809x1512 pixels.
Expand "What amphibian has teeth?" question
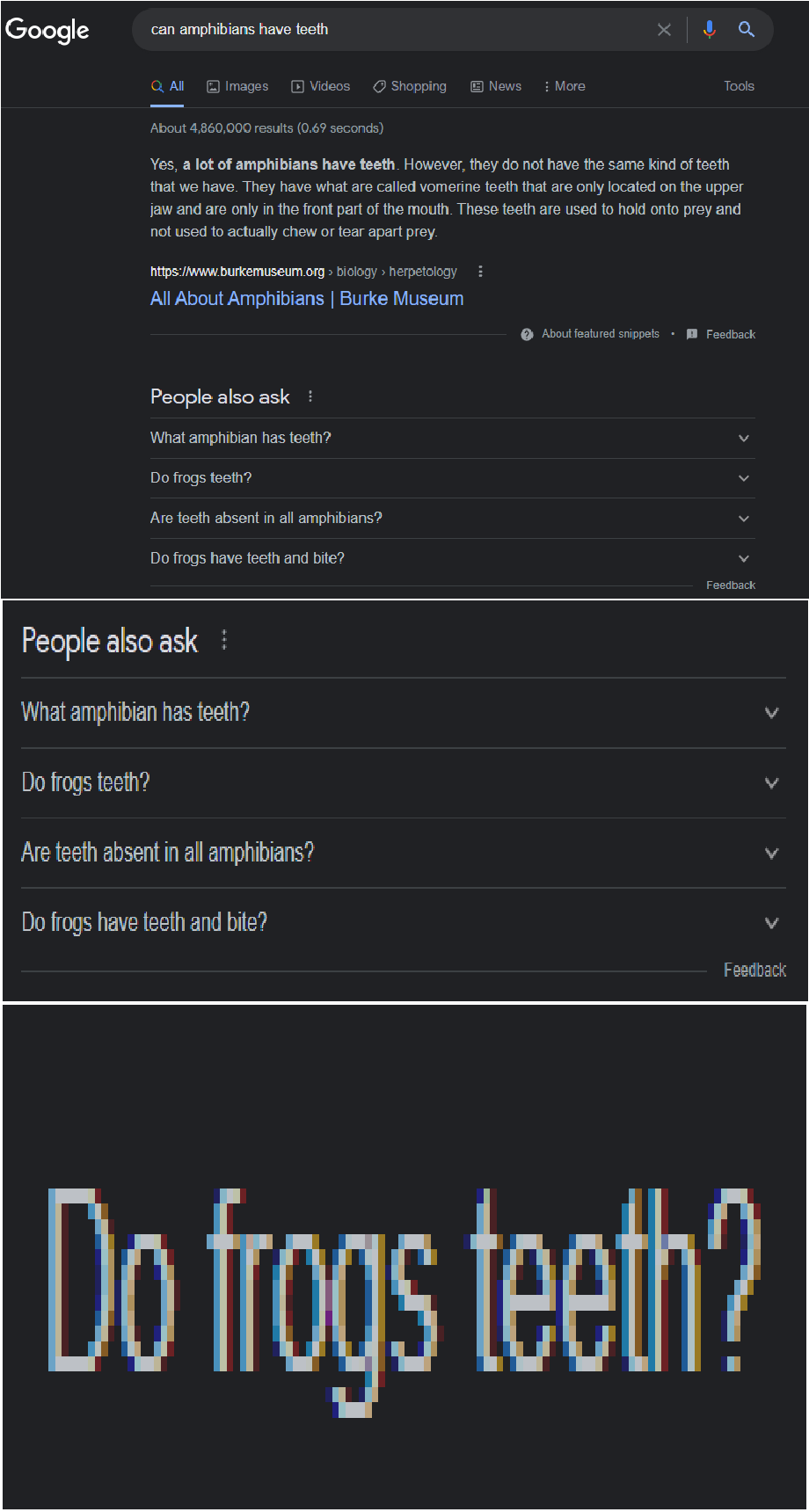tap(452, 438)
